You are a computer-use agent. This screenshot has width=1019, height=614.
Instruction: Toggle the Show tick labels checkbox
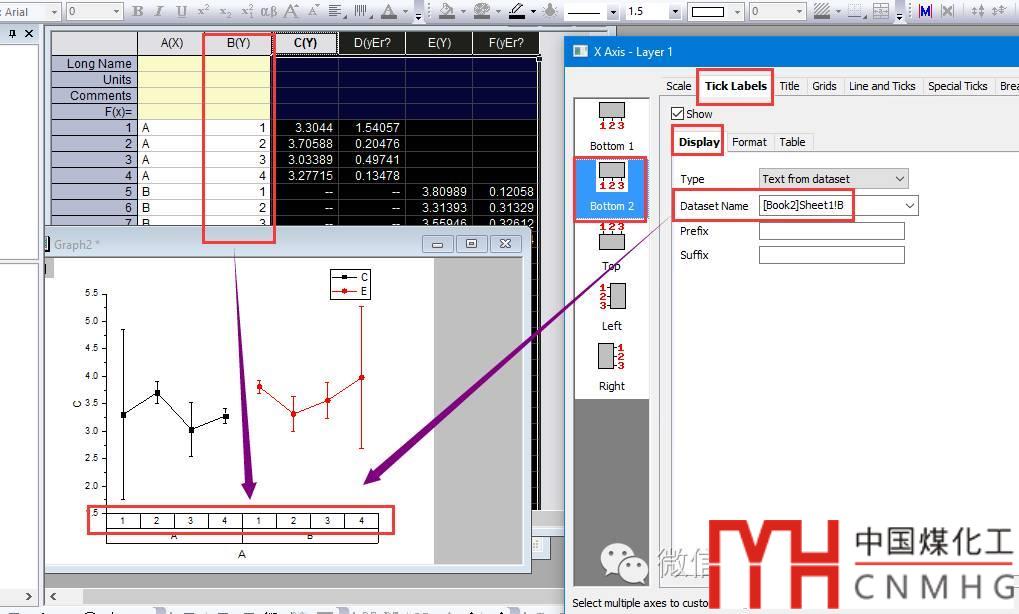pos(678,114)
